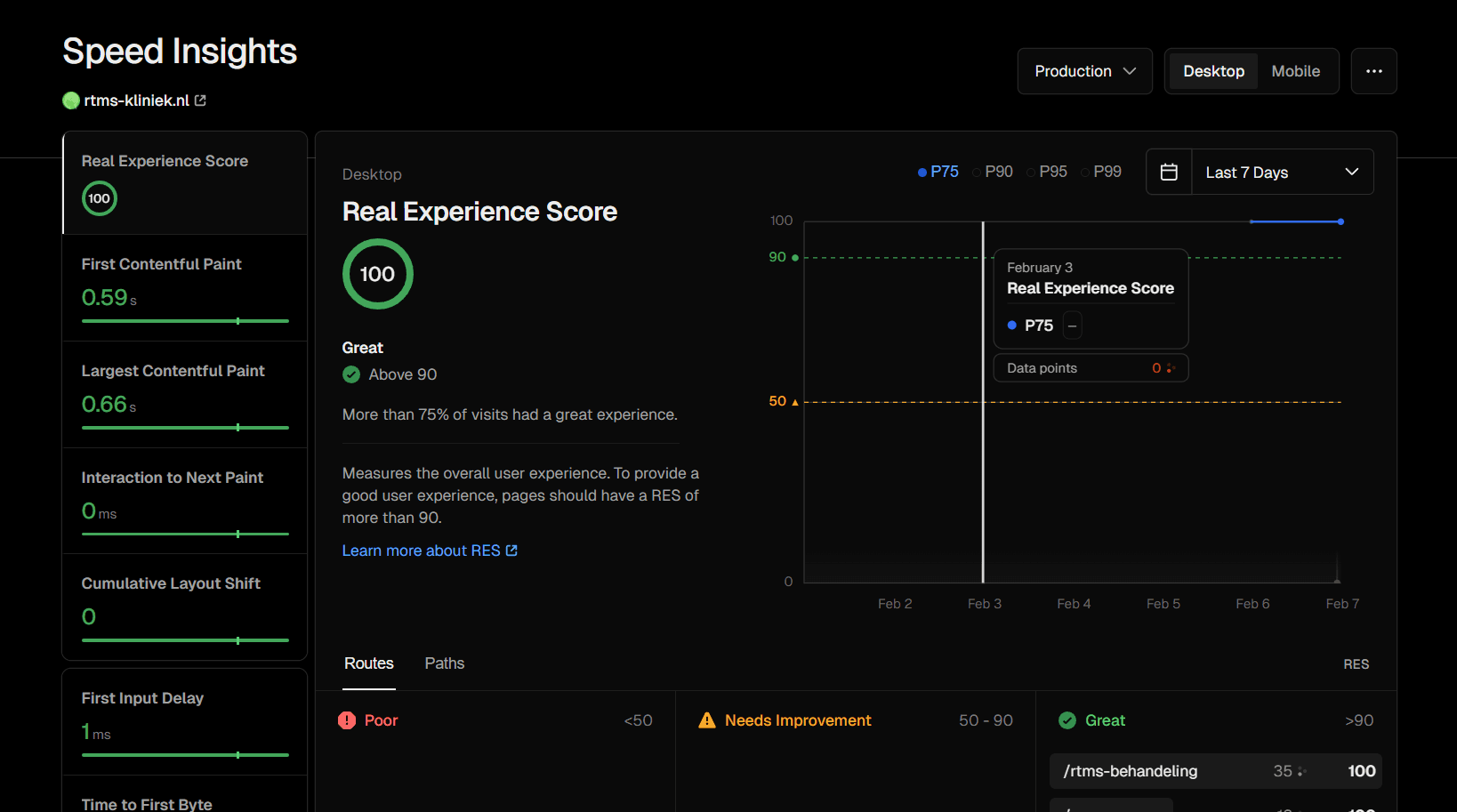Click the RES column header
Screen dimensions: 1457x812
click(1356, 664)
